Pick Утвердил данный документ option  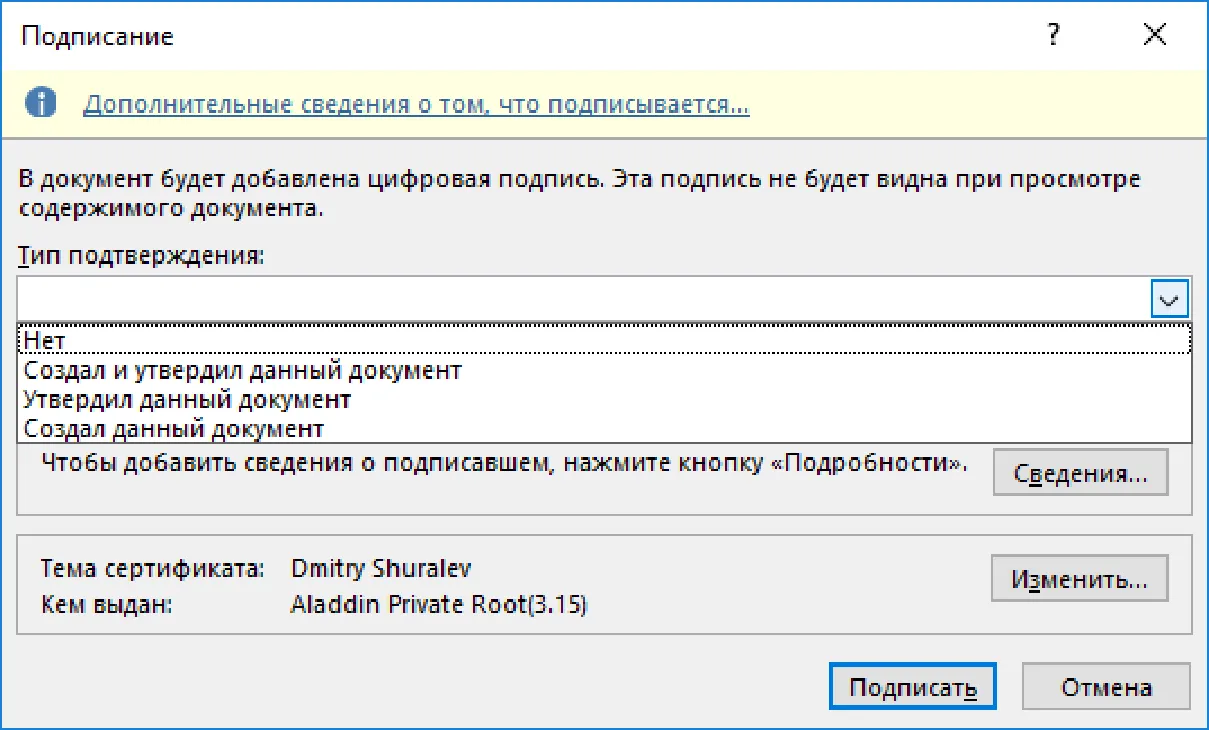point(604,400)
